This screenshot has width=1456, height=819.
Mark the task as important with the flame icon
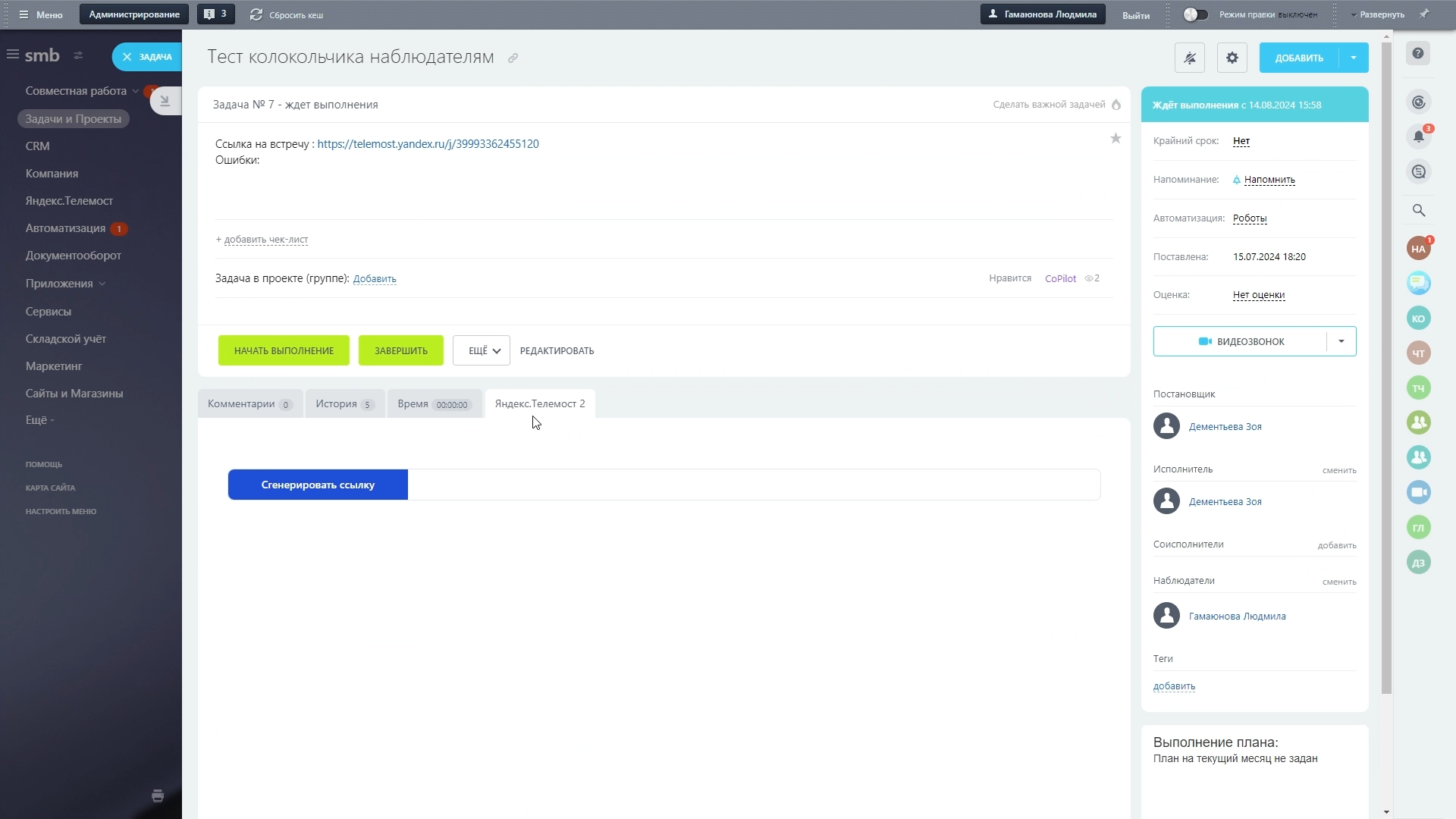[x=1116, y=105]
